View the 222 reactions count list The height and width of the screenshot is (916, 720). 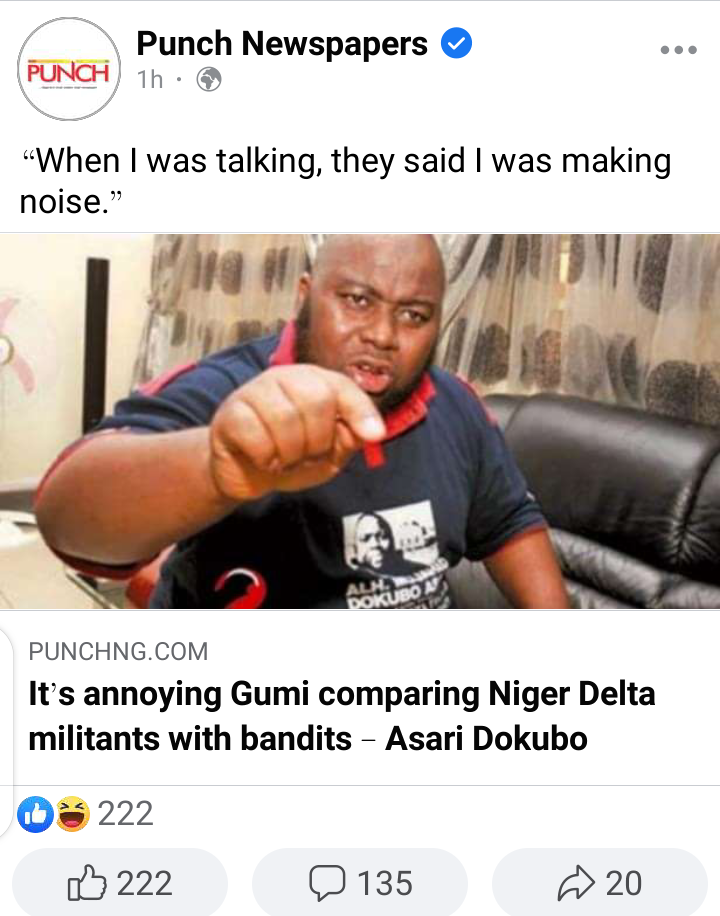pos(125,814)
